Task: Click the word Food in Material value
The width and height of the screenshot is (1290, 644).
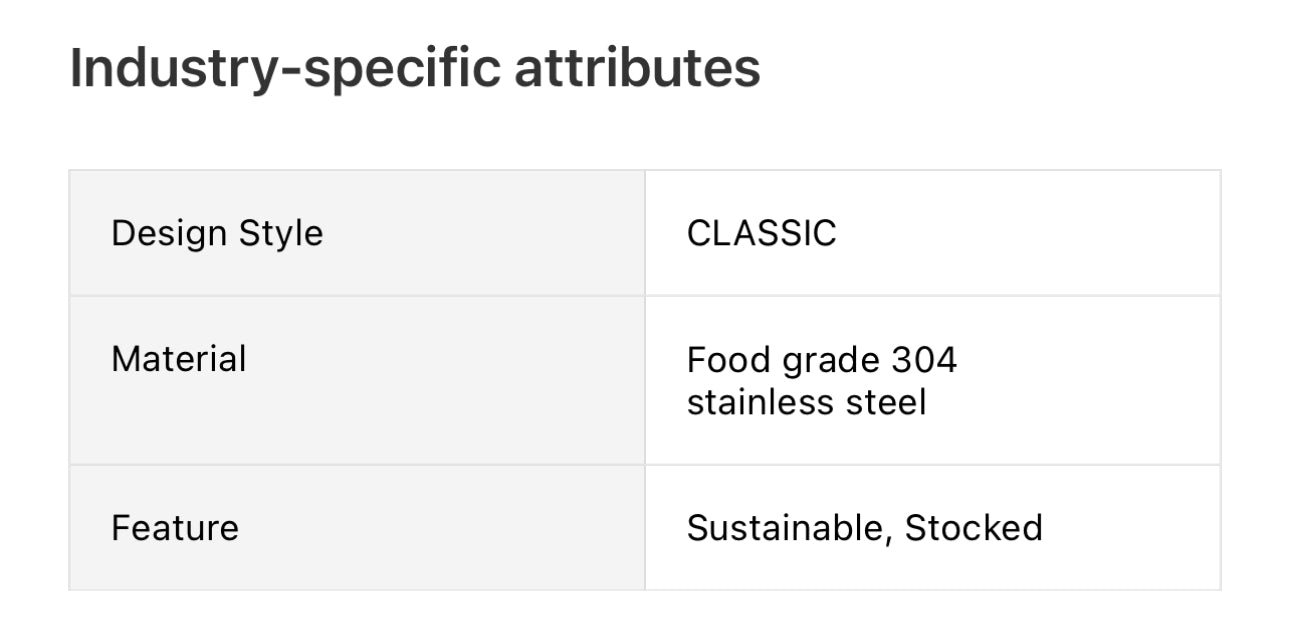Action: click(729, 360)
